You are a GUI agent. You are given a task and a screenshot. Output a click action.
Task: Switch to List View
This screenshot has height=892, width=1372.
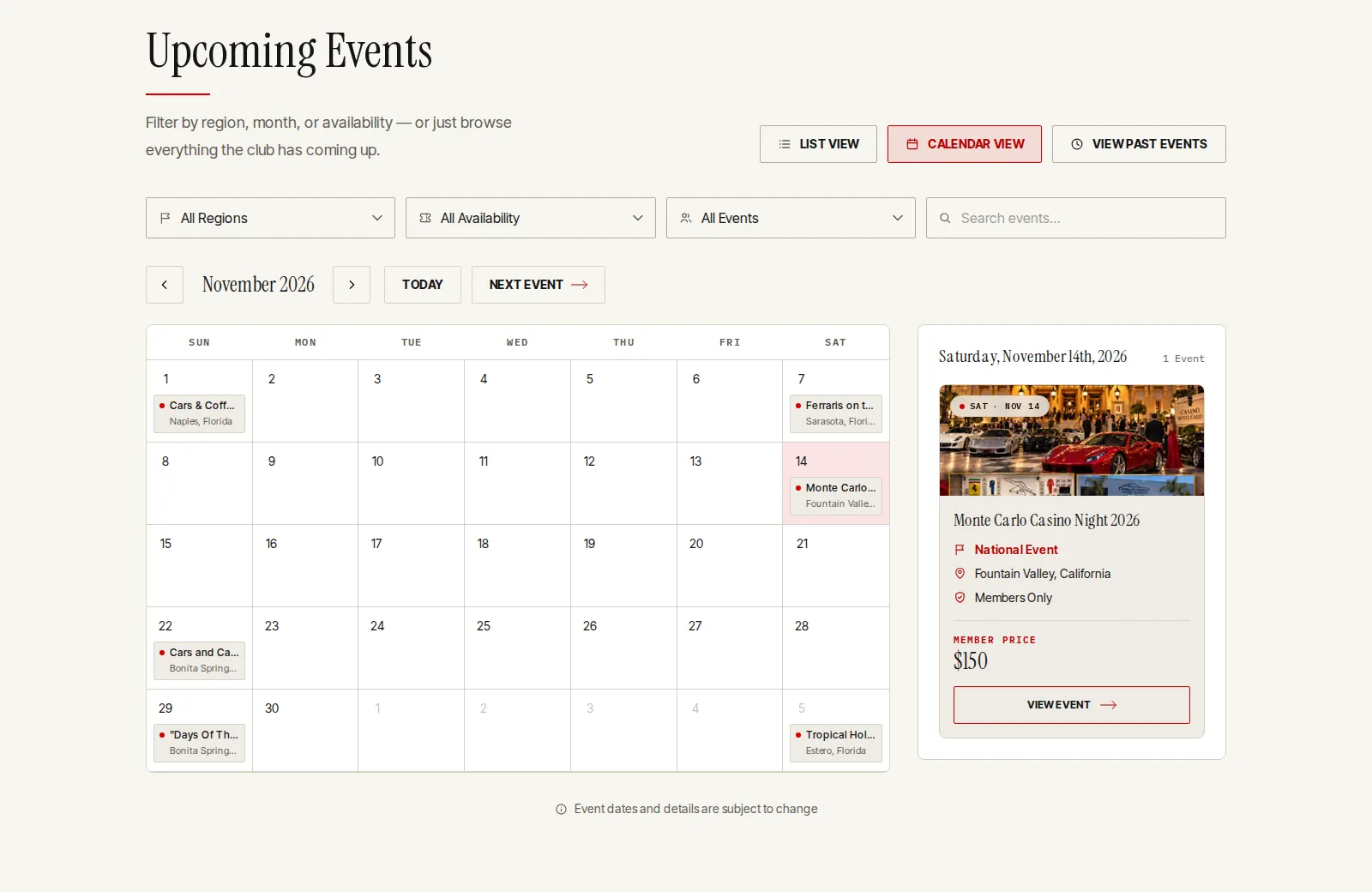point(818,144)
